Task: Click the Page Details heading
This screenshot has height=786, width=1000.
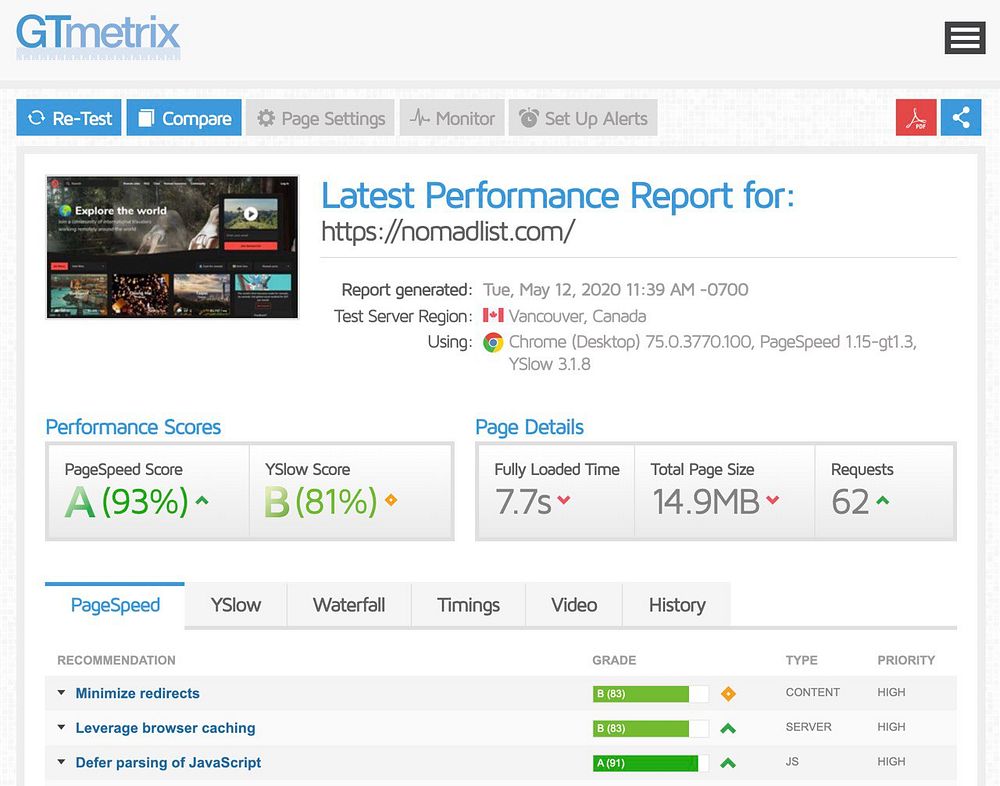Action: tap(529, 427)
